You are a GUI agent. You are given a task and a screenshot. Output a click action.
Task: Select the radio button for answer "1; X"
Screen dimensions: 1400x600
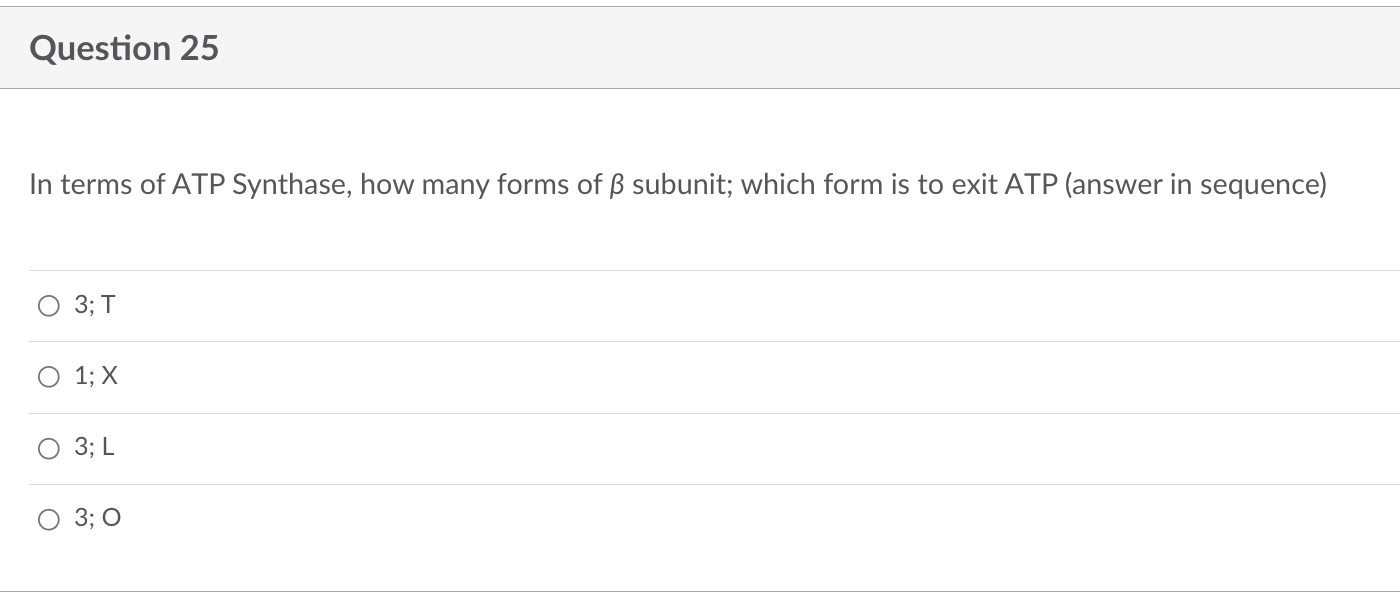tap(48, 376)
